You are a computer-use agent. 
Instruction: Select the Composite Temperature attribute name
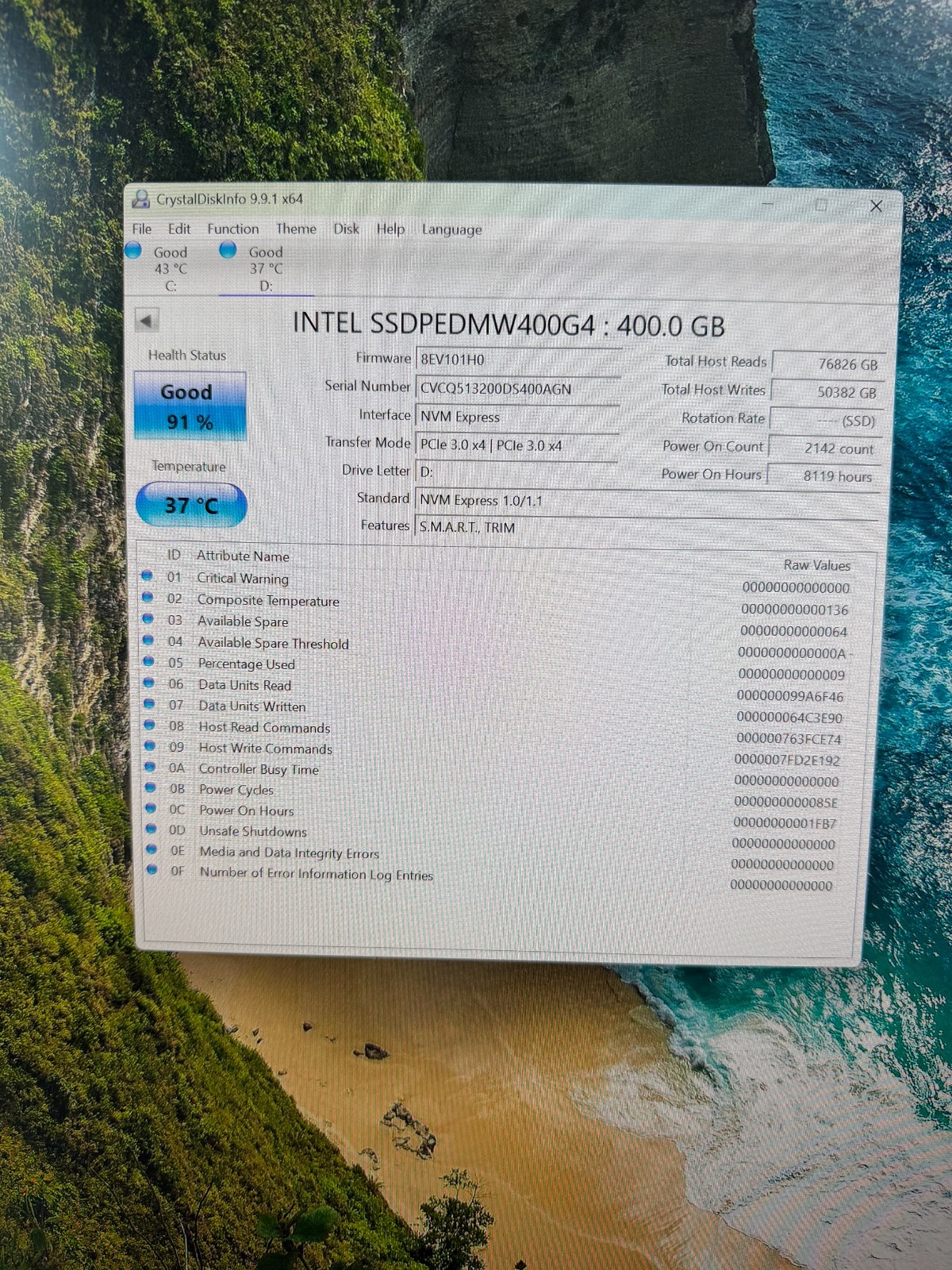[268, 600]
